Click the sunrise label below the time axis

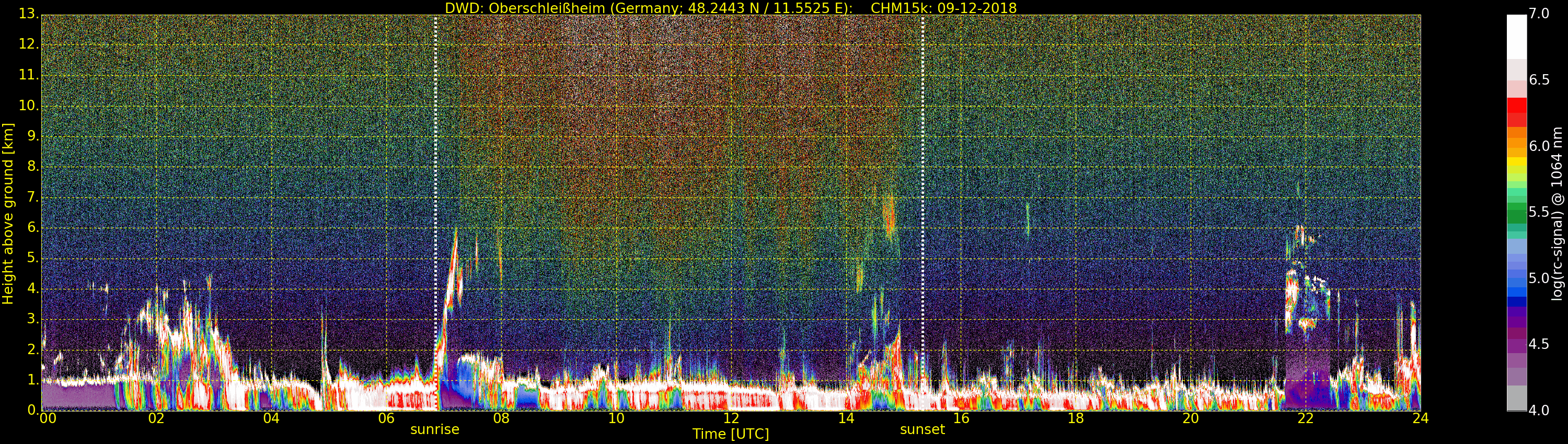435,429
